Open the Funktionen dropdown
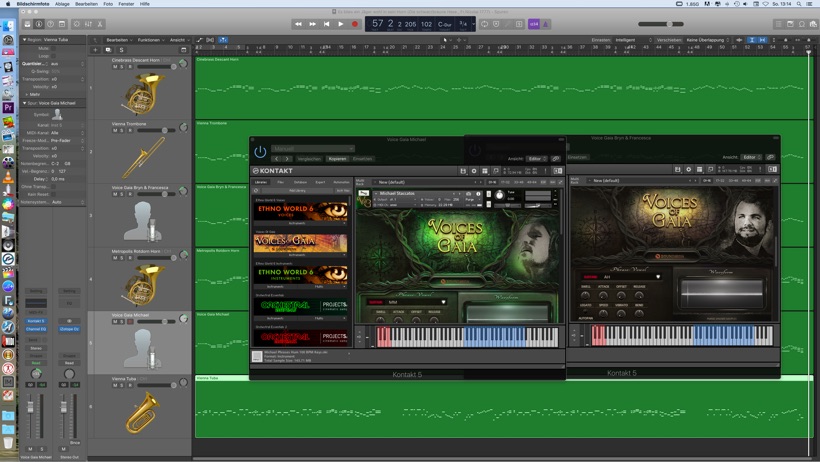 coord(150,40)
